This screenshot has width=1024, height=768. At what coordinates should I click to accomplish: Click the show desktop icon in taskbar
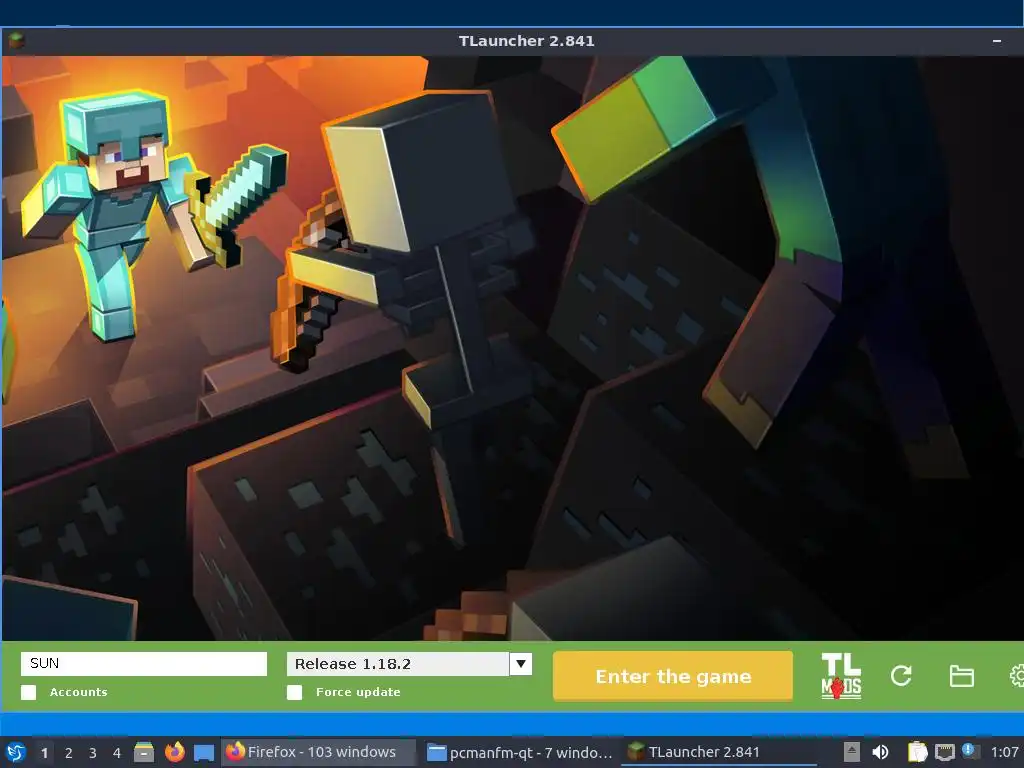tap(204, 753)
